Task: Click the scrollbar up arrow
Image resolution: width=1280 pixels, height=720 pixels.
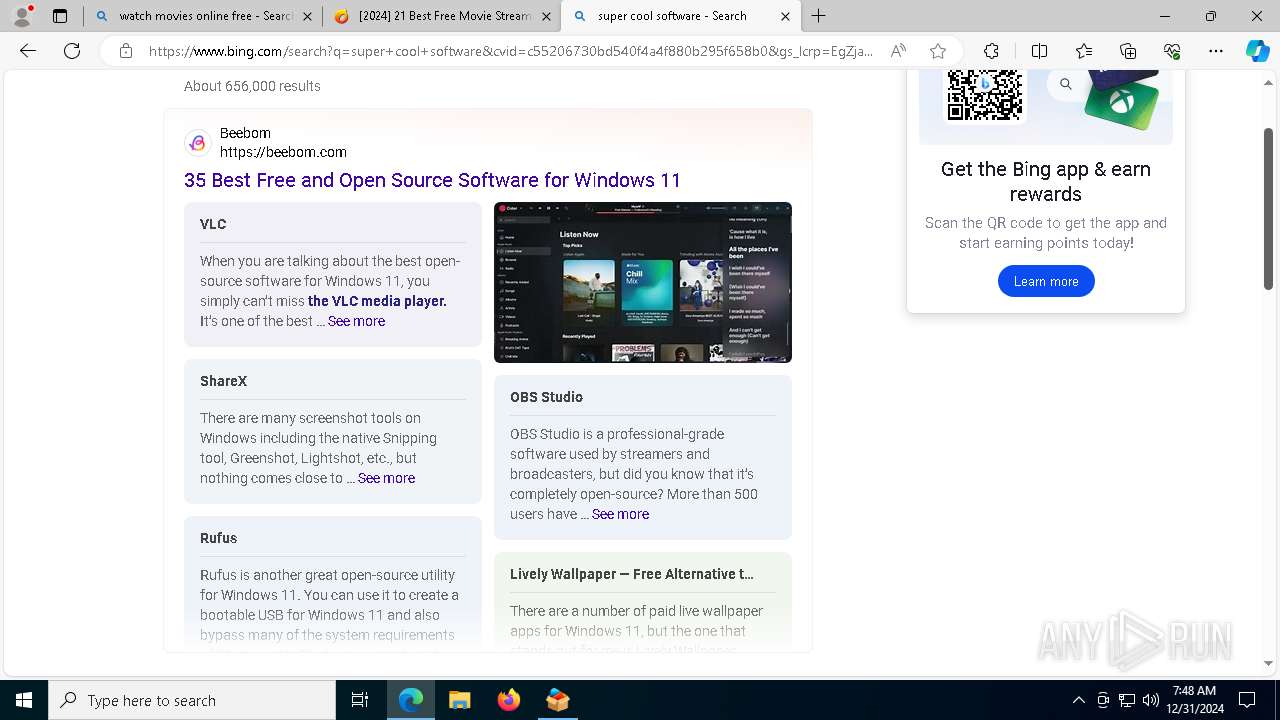Action: click(x=1269, y=82)
